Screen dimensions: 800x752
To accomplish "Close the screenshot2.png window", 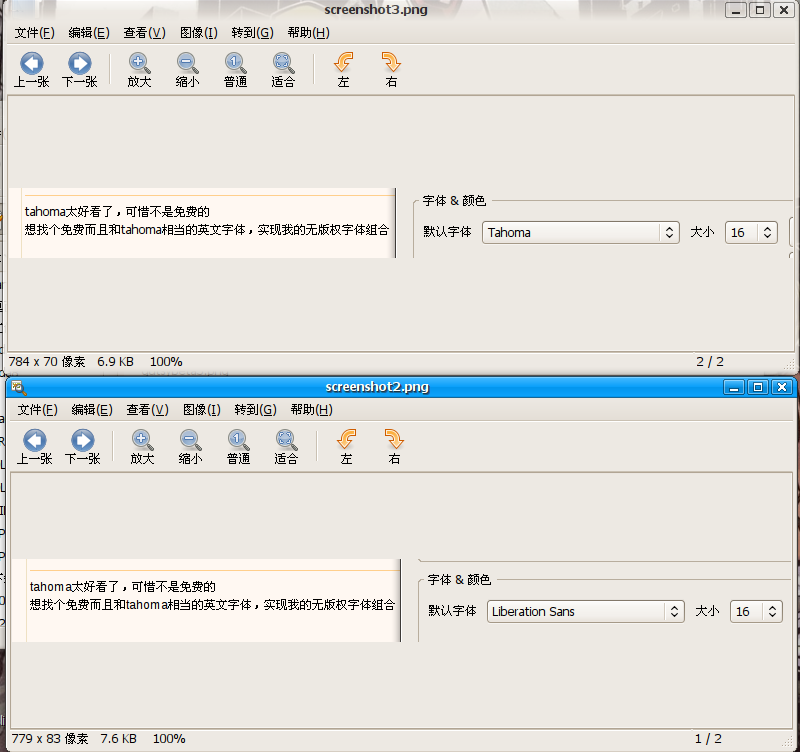I will [782, 387].
